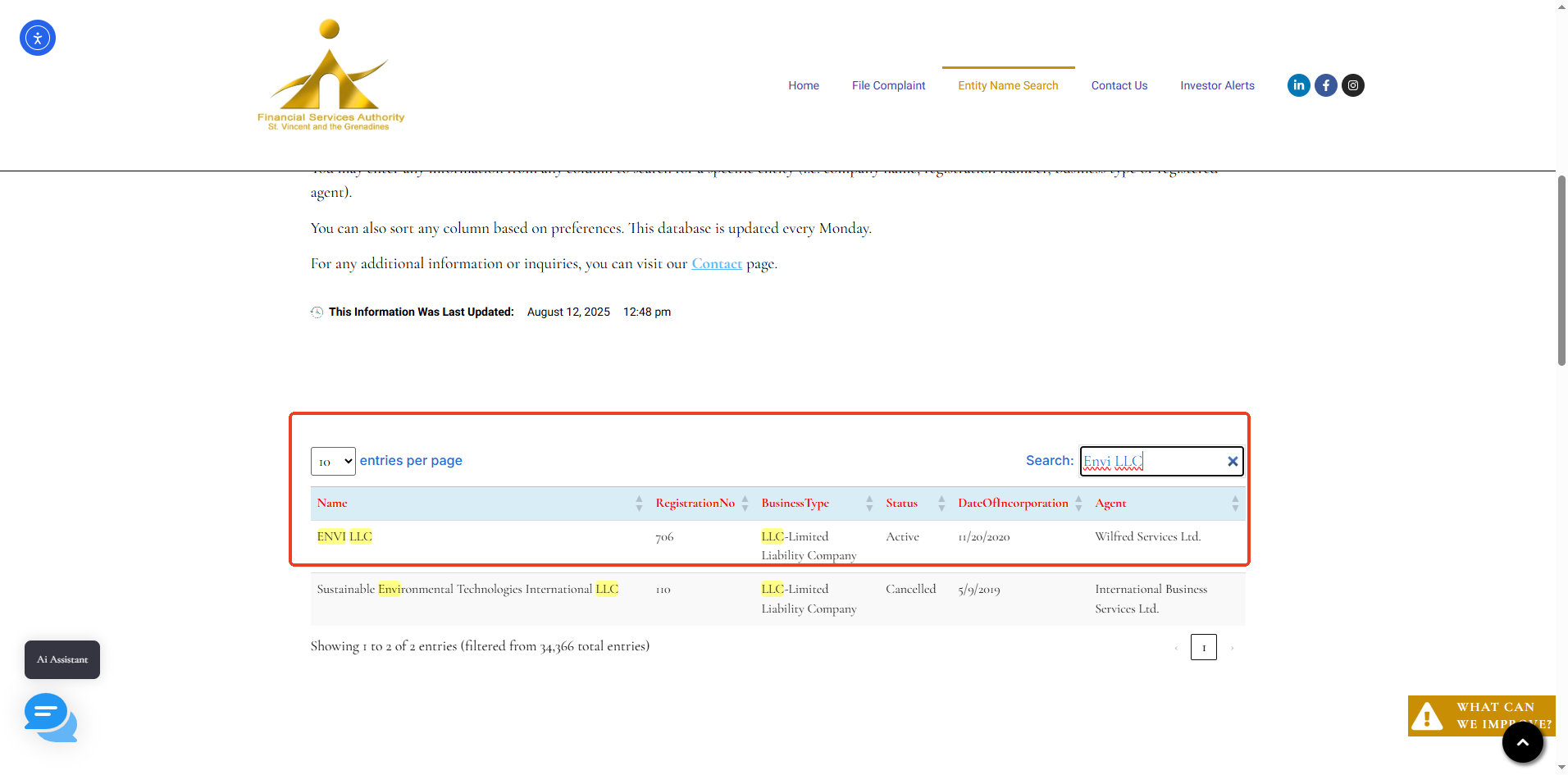Open the Facebook social icon

click(x=1325, y=85)
